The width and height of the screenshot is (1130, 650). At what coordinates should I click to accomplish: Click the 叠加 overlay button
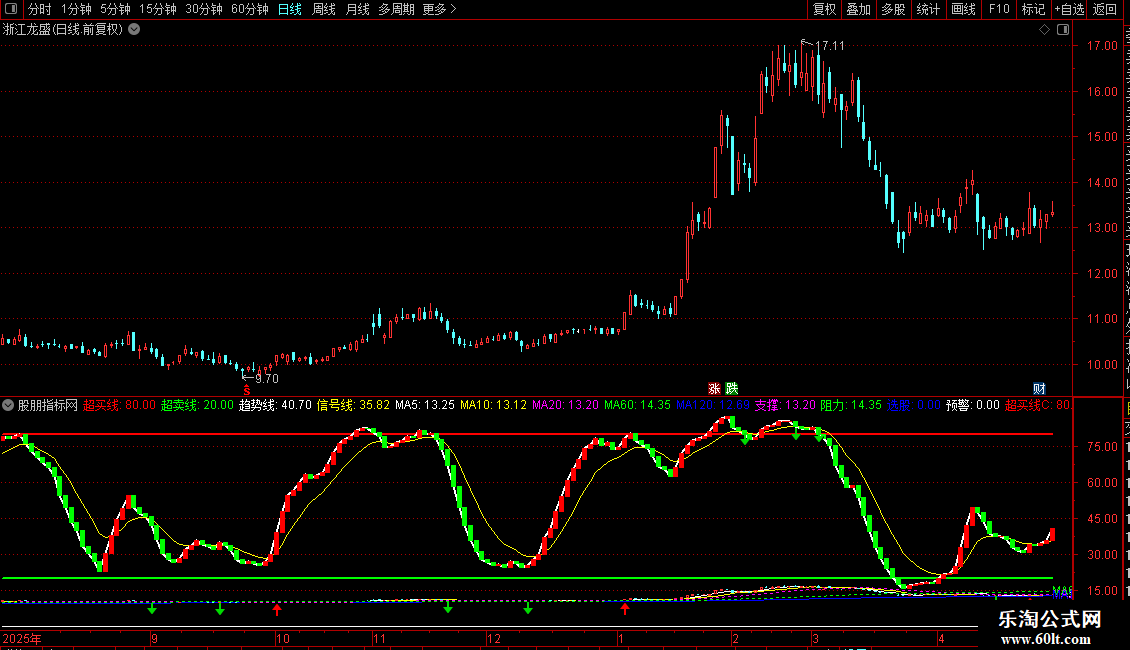pyautogui.click(x=858, y=9)
